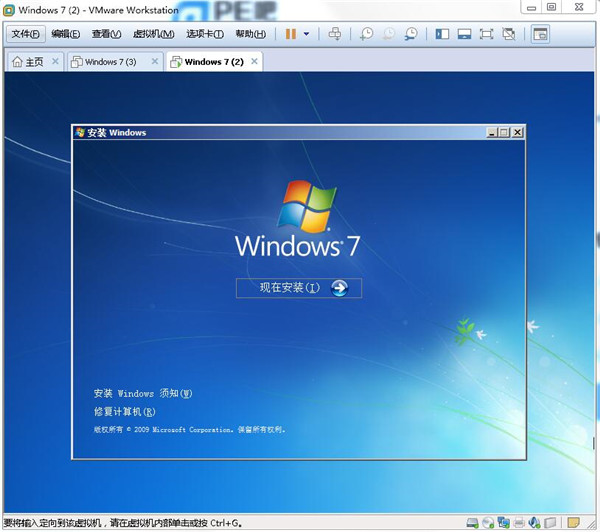Open the 选项卡(T) menu
The width and height of the screenshot is (600, 532).
pos(205,34)
